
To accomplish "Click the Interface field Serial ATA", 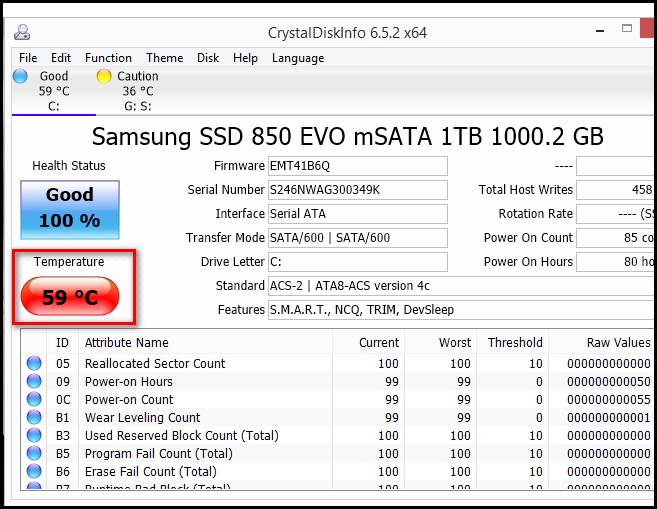I will point(357,214).
